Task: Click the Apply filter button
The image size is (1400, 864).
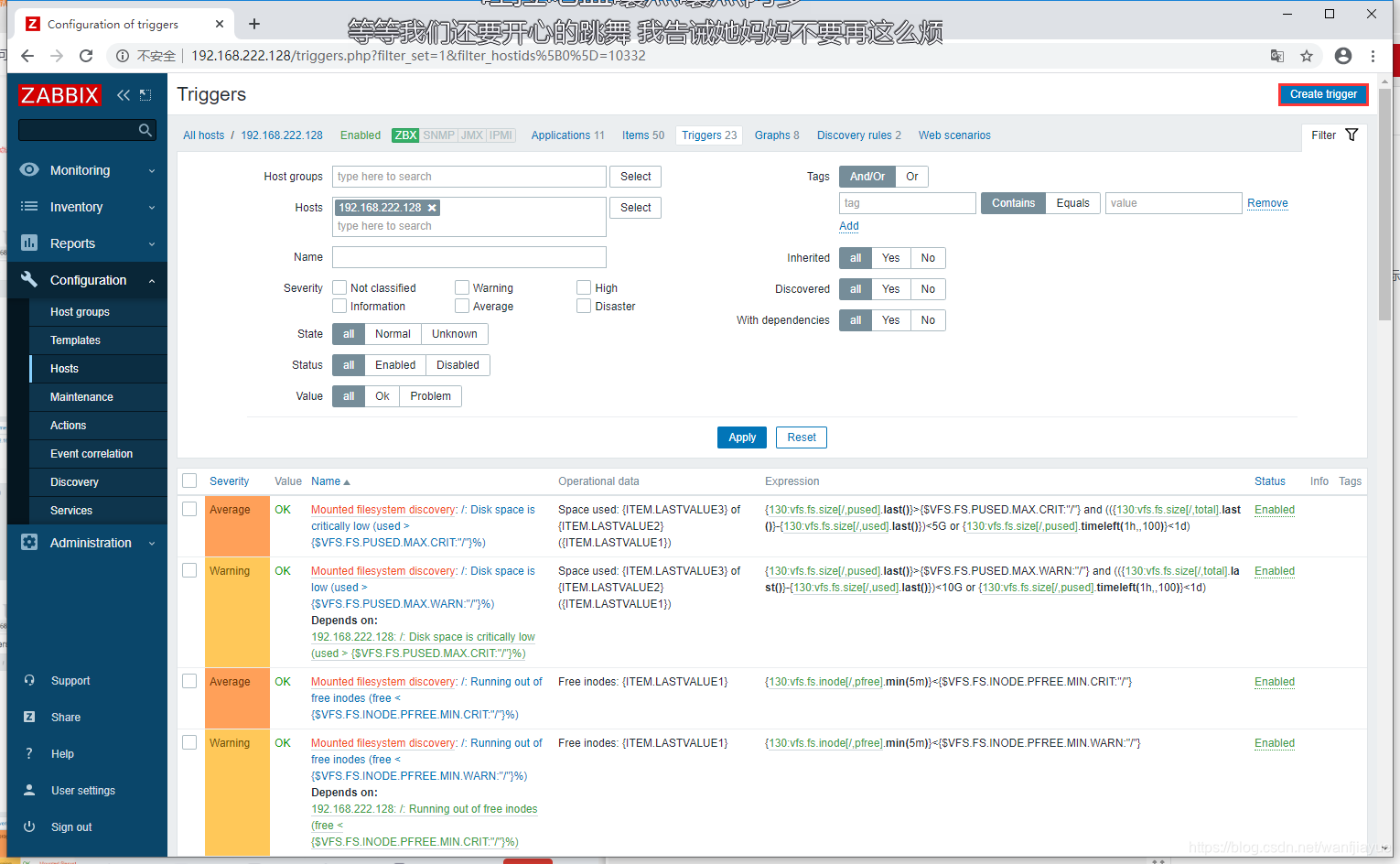Action: 742,437
